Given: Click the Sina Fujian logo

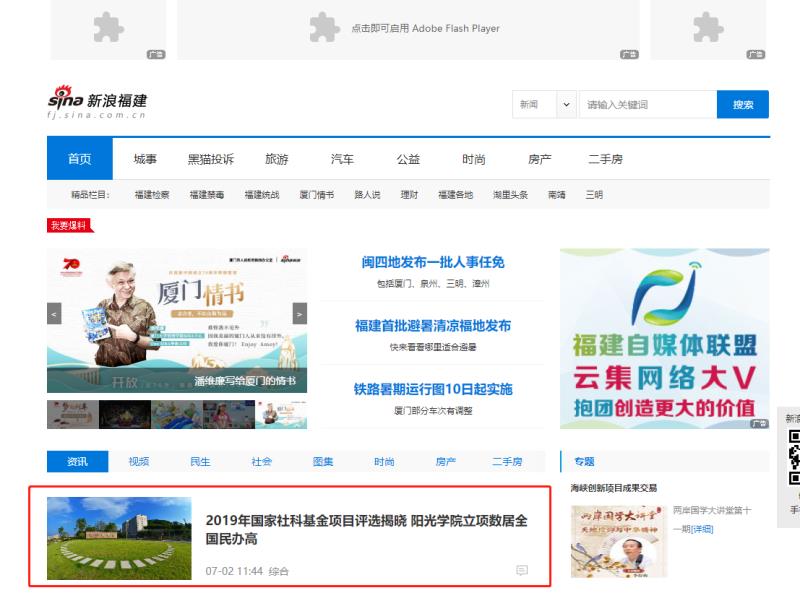Looking at the screenshot, I should [97, 104].
